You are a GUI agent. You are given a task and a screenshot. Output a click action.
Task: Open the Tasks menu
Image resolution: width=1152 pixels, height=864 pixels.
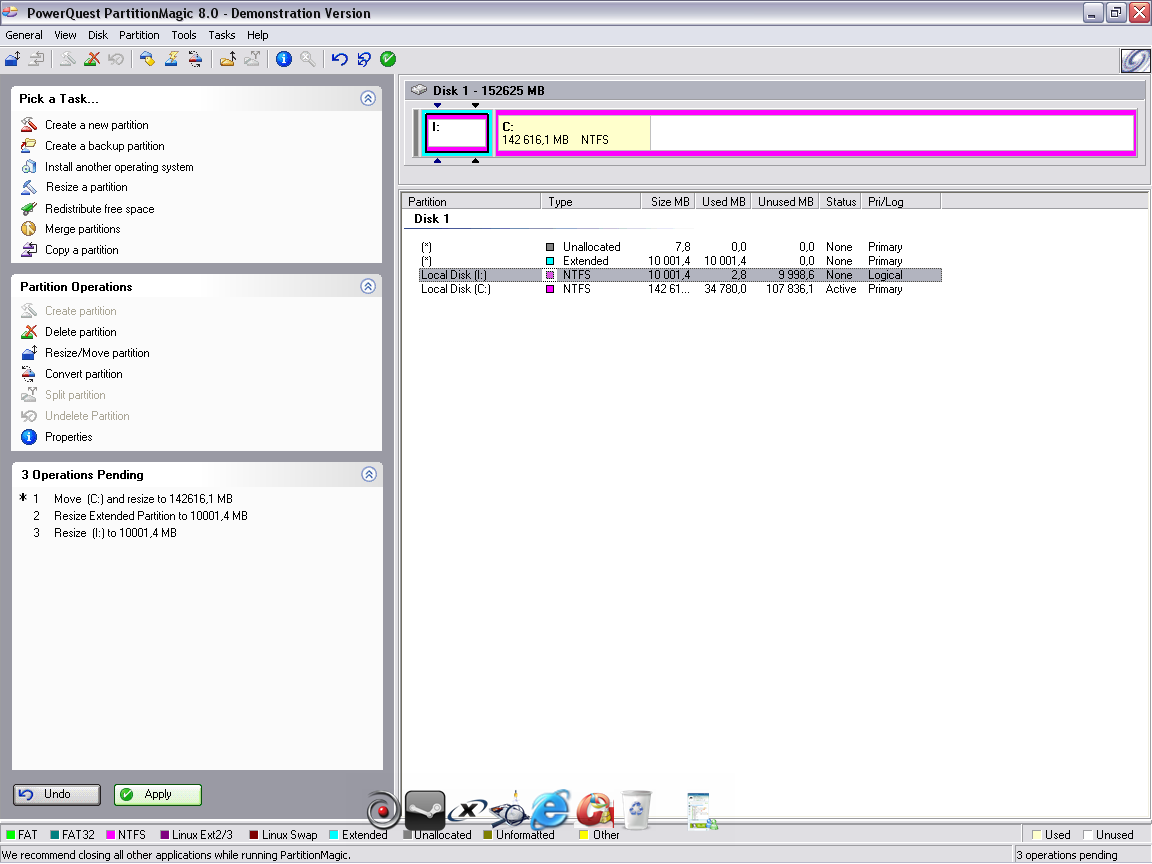(222, 35)
